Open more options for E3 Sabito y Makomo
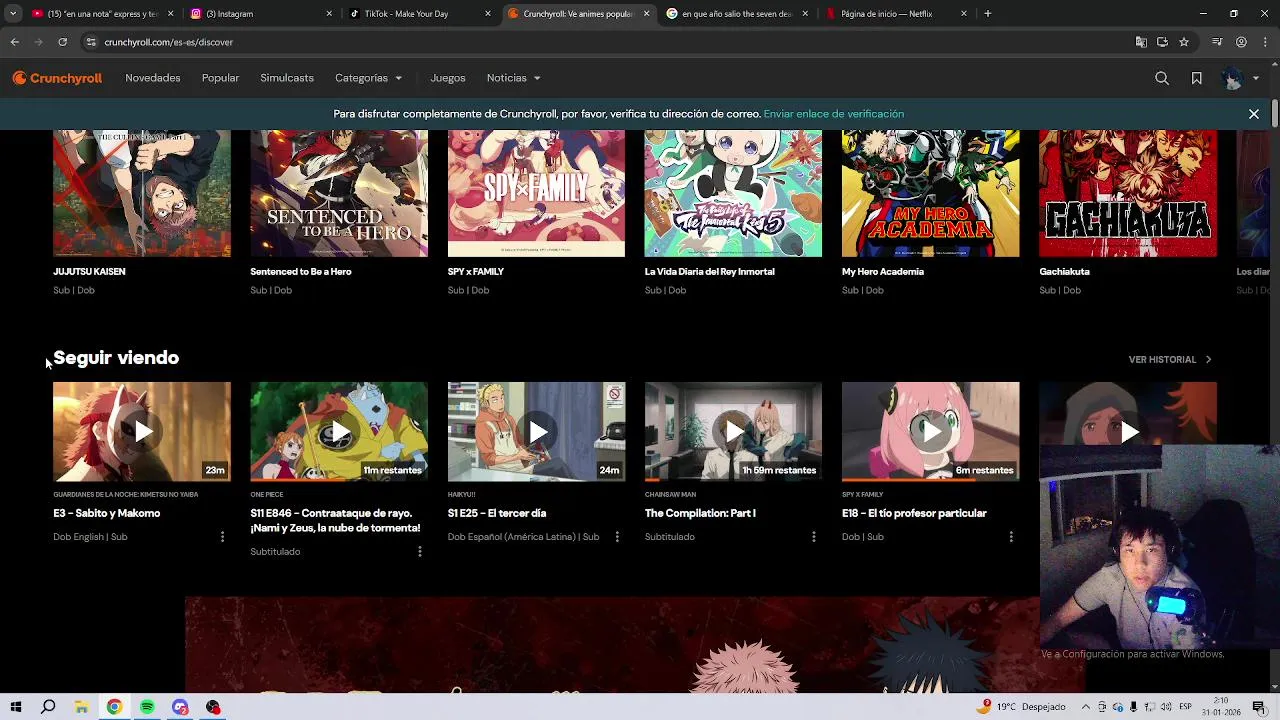The height and width of the screenshot is (720, 1280). pyautogui.click(x=222, y=537)
